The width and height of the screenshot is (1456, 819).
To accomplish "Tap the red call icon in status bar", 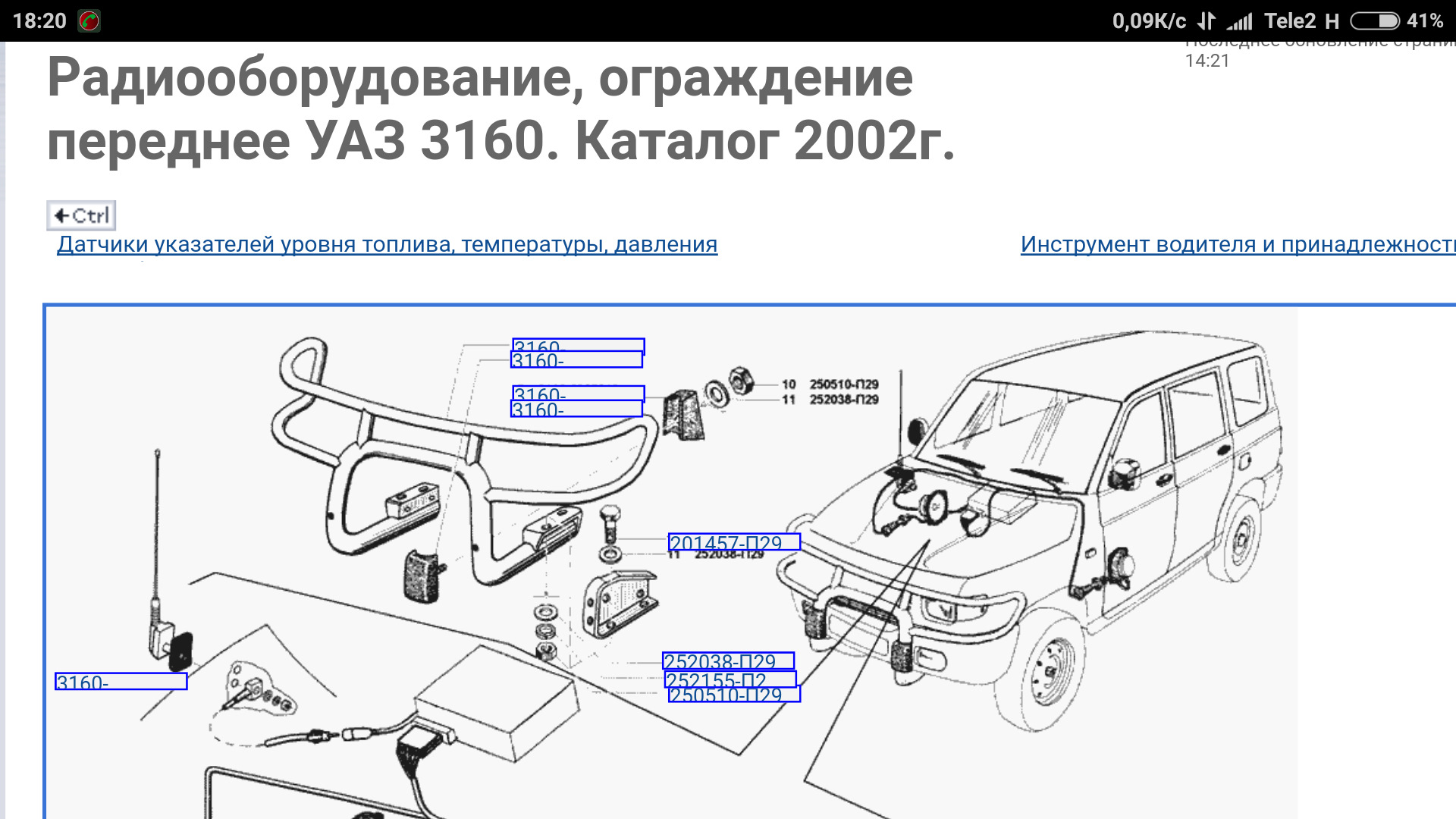I will click(x=89, y=20).
